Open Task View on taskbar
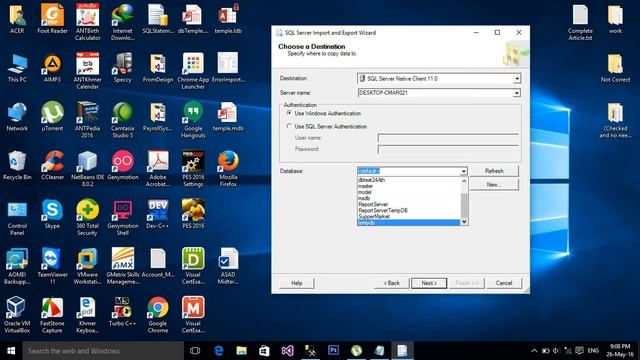 [x=195, y=351]
